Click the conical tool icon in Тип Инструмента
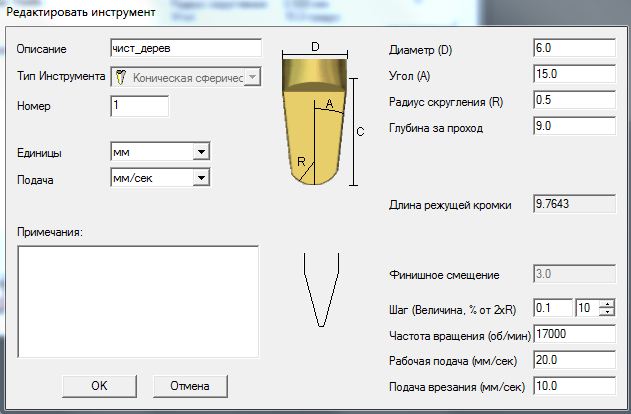The width and height of the screenshot is (631, 414). coord(121,77)
